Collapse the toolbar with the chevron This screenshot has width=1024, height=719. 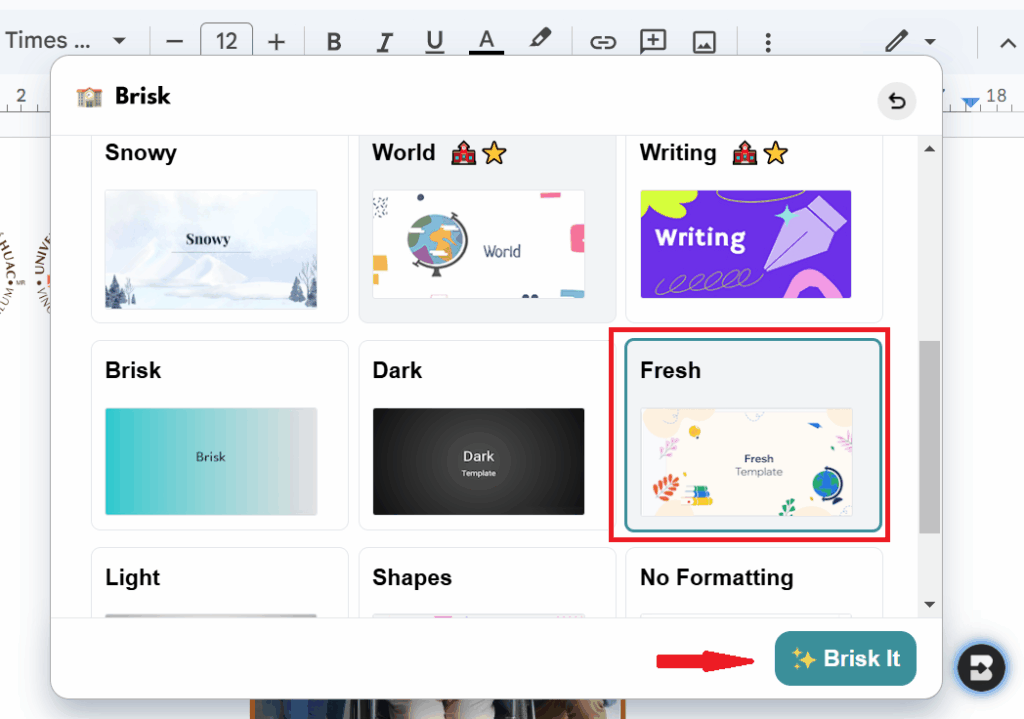click(1008, 41)
